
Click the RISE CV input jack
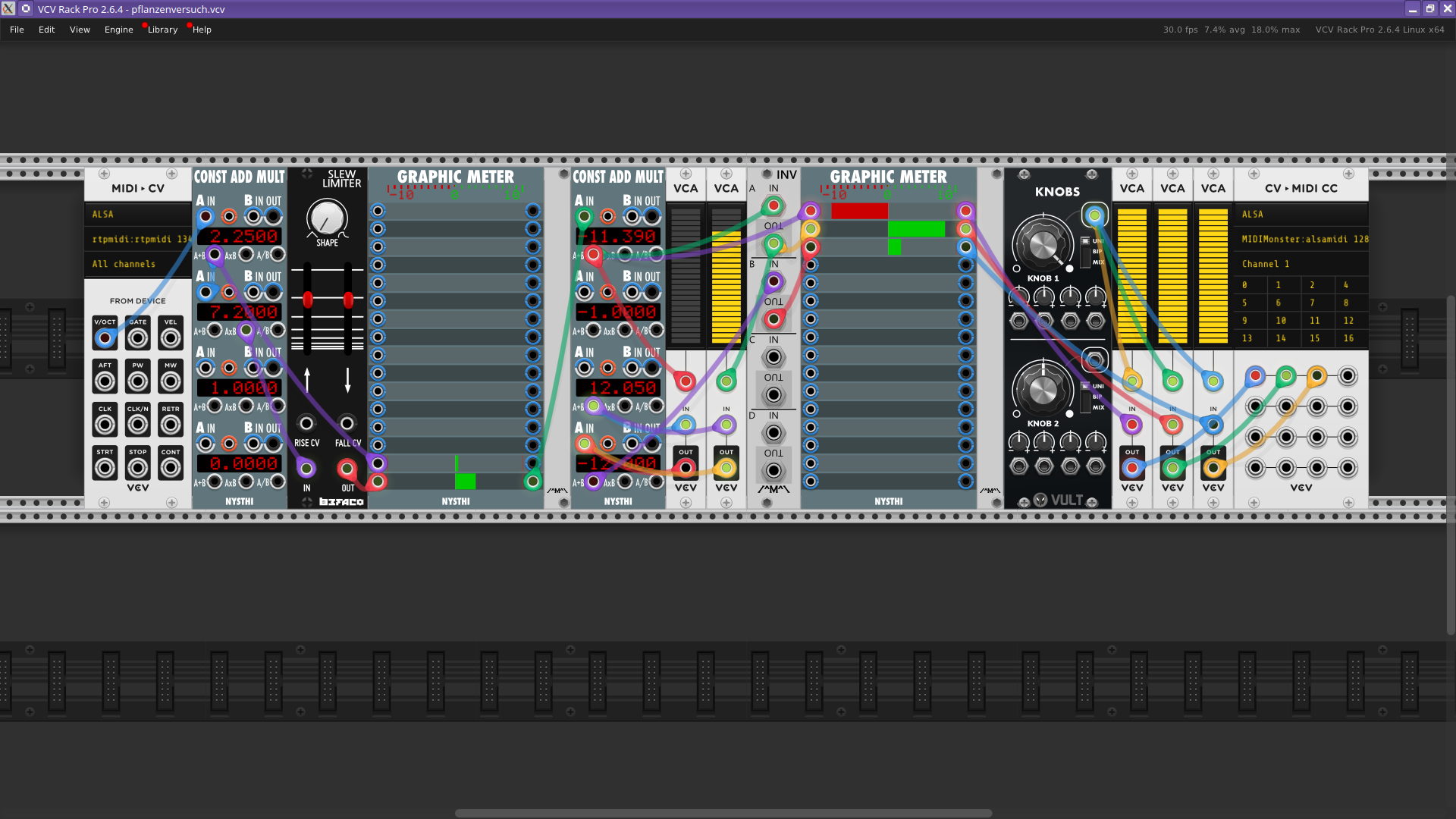point(306,423)
